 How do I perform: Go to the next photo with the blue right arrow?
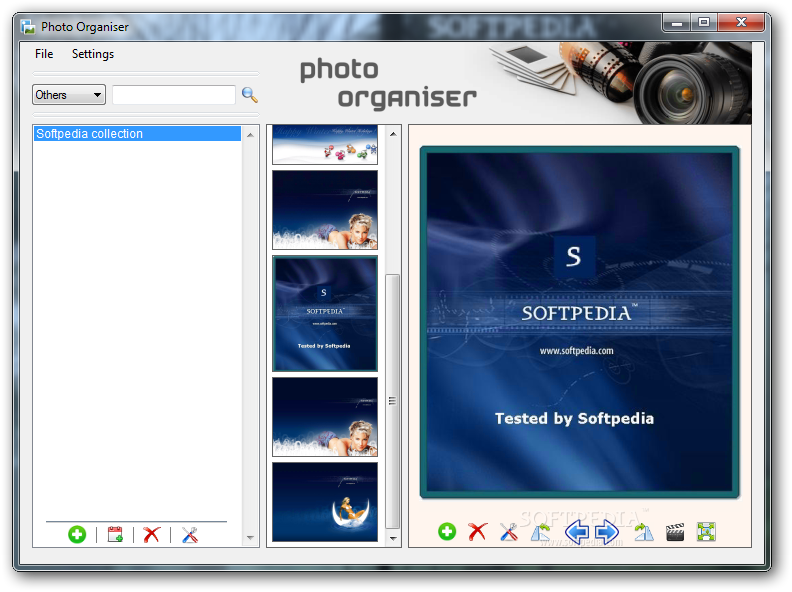pos(607,532)
